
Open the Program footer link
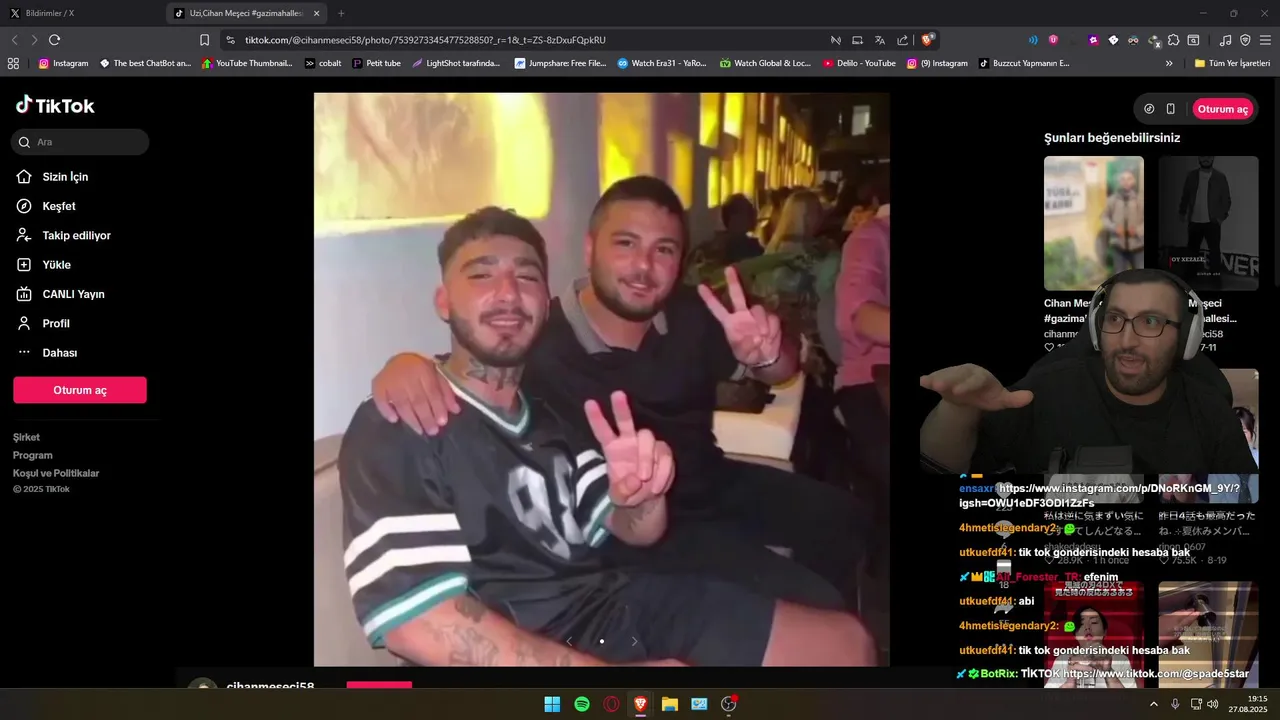[x=33, y=455]
